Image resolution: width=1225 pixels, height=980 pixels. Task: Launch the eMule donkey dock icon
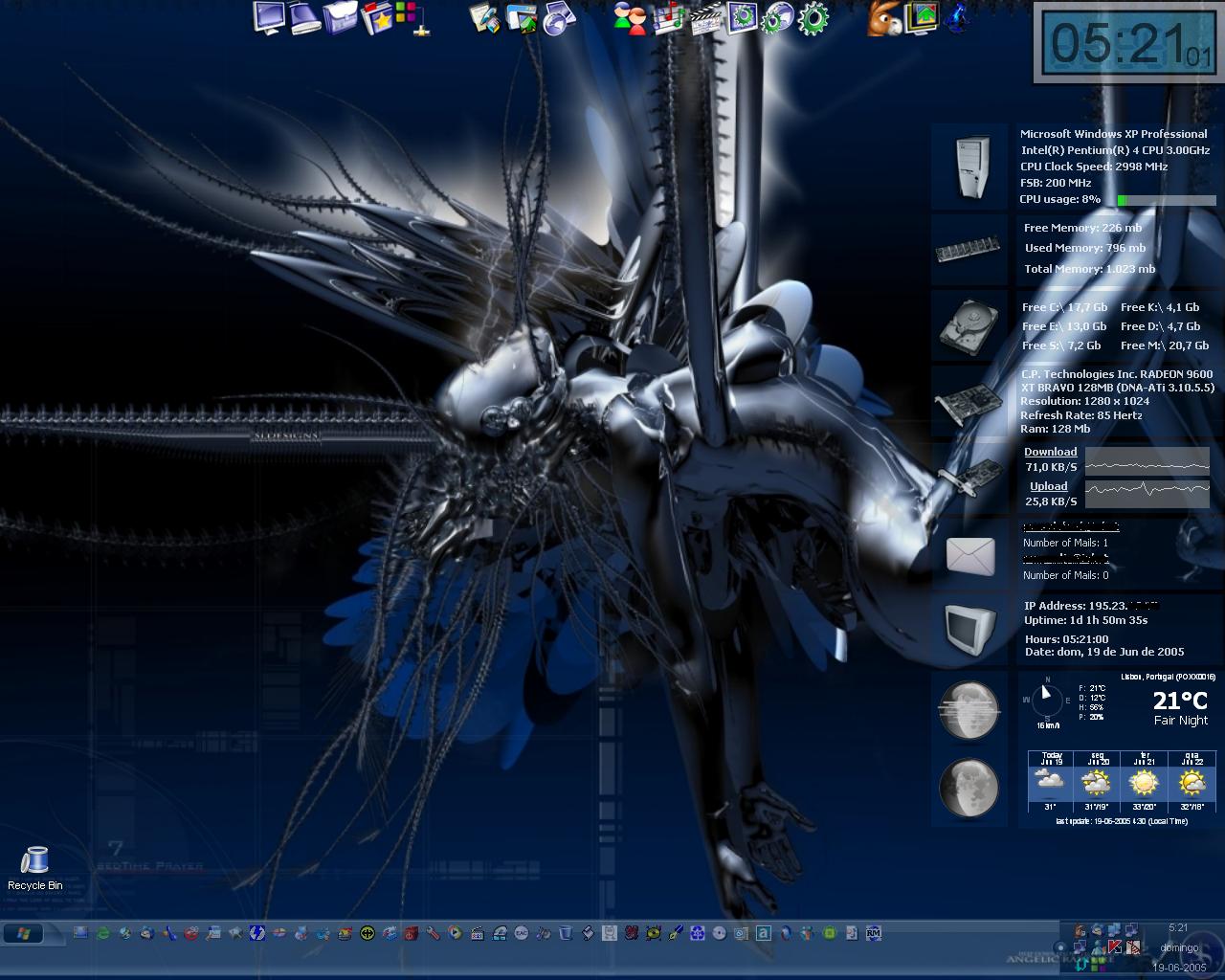click(x=883, y=18)
